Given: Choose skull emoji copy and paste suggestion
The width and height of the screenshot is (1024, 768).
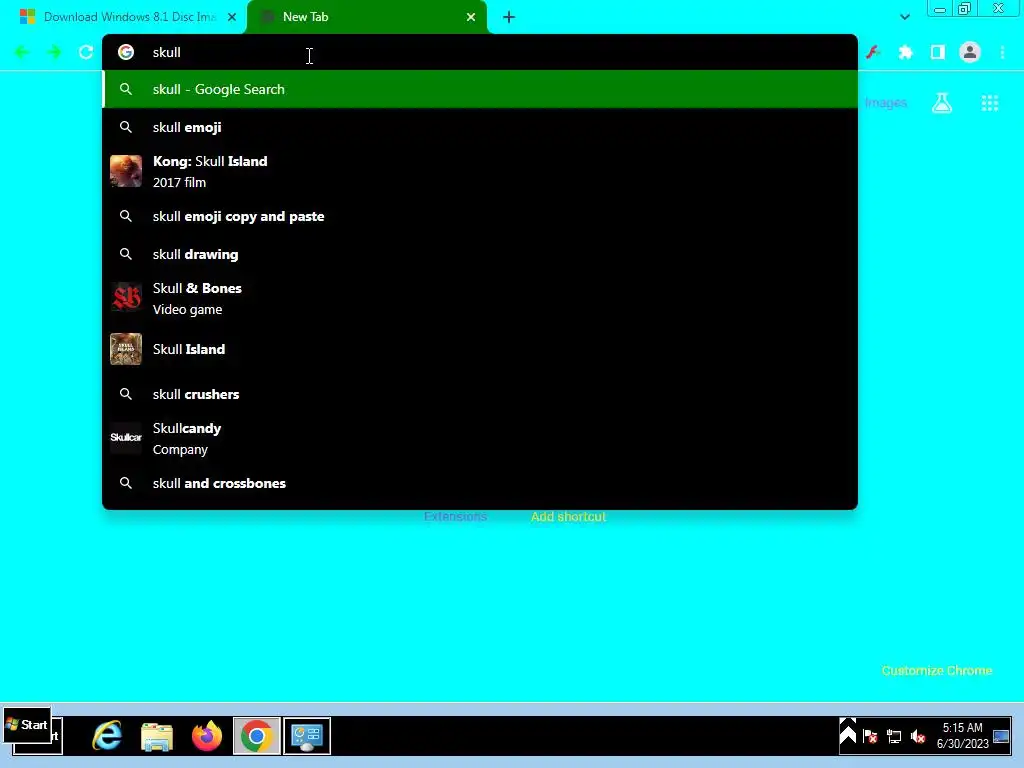Looking at the screenshot, I should (x=480, y=216).
